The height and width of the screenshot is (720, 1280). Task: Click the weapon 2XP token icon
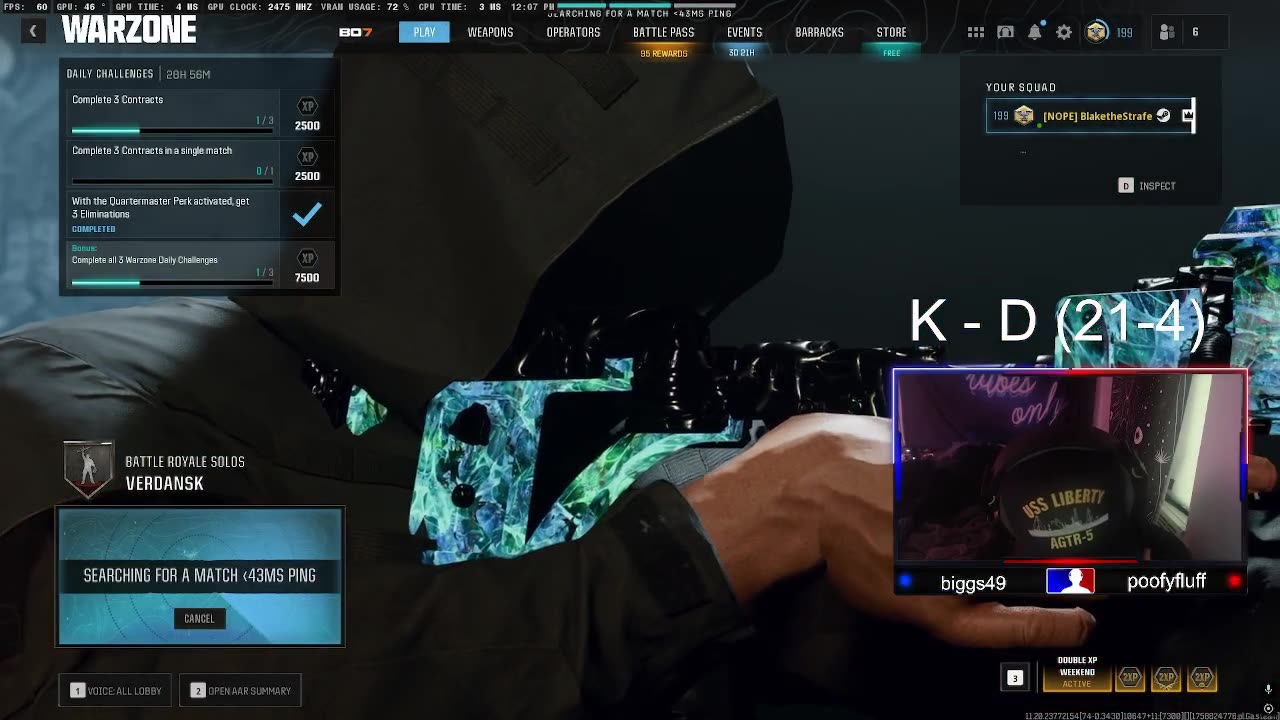[1166, 678]
